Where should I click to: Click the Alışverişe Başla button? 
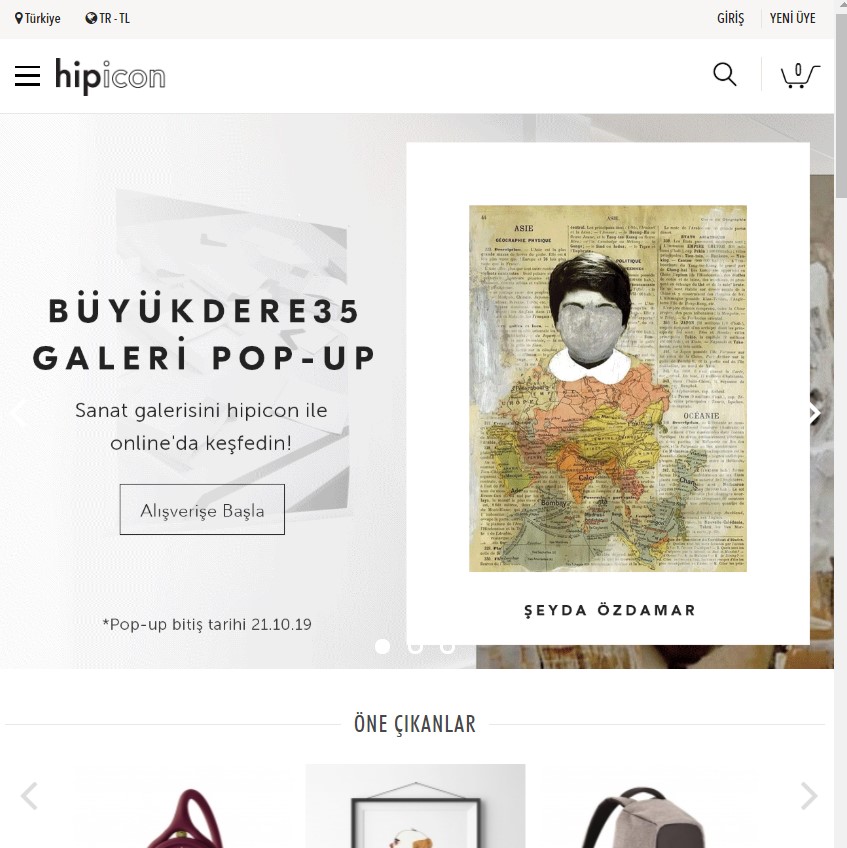click(202, 509)
